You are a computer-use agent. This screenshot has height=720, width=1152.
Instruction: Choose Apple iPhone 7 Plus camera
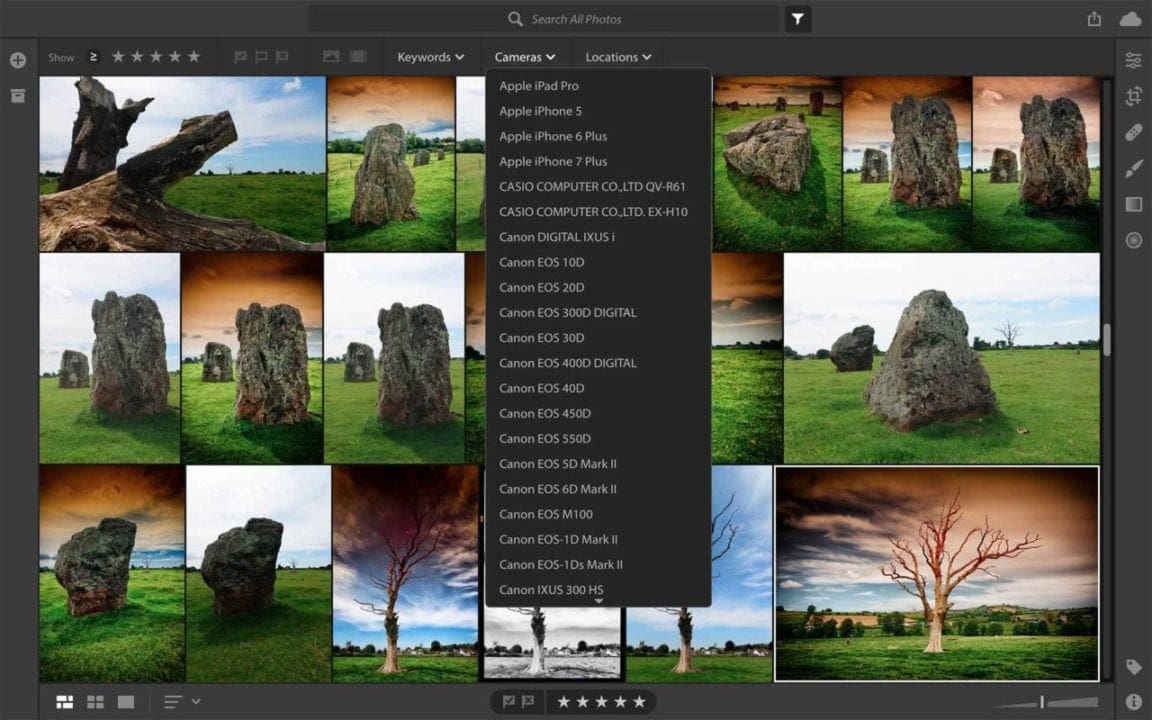[552, 162]
